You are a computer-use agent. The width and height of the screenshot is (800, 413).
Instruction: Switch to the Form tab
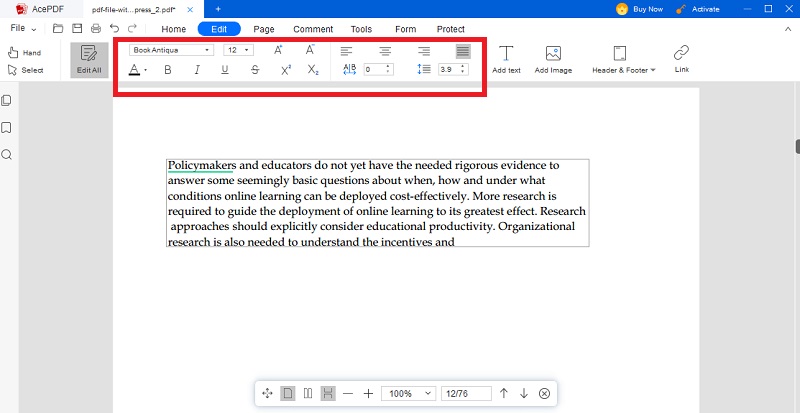pos(406,29)
